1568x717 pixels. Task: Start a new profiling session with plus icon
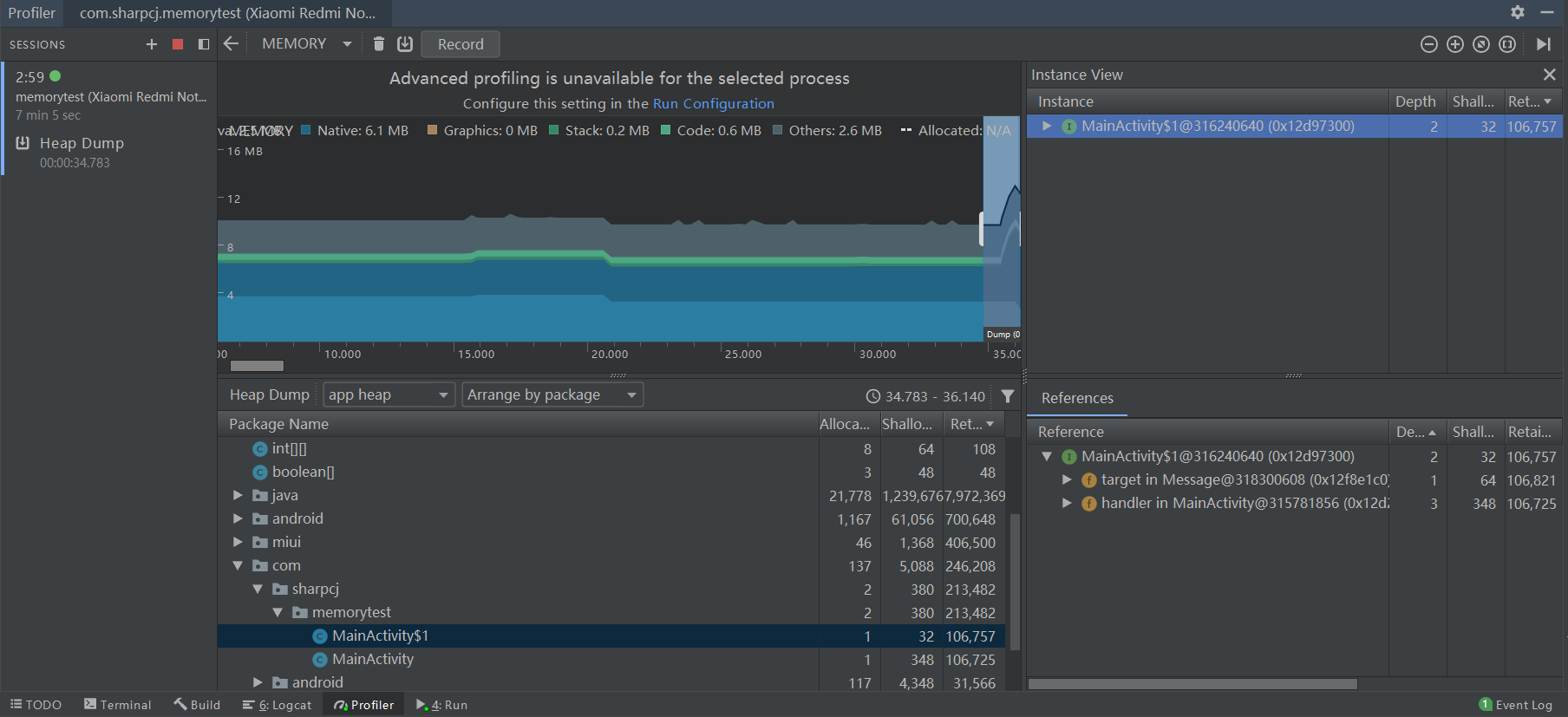pos(152,44)
